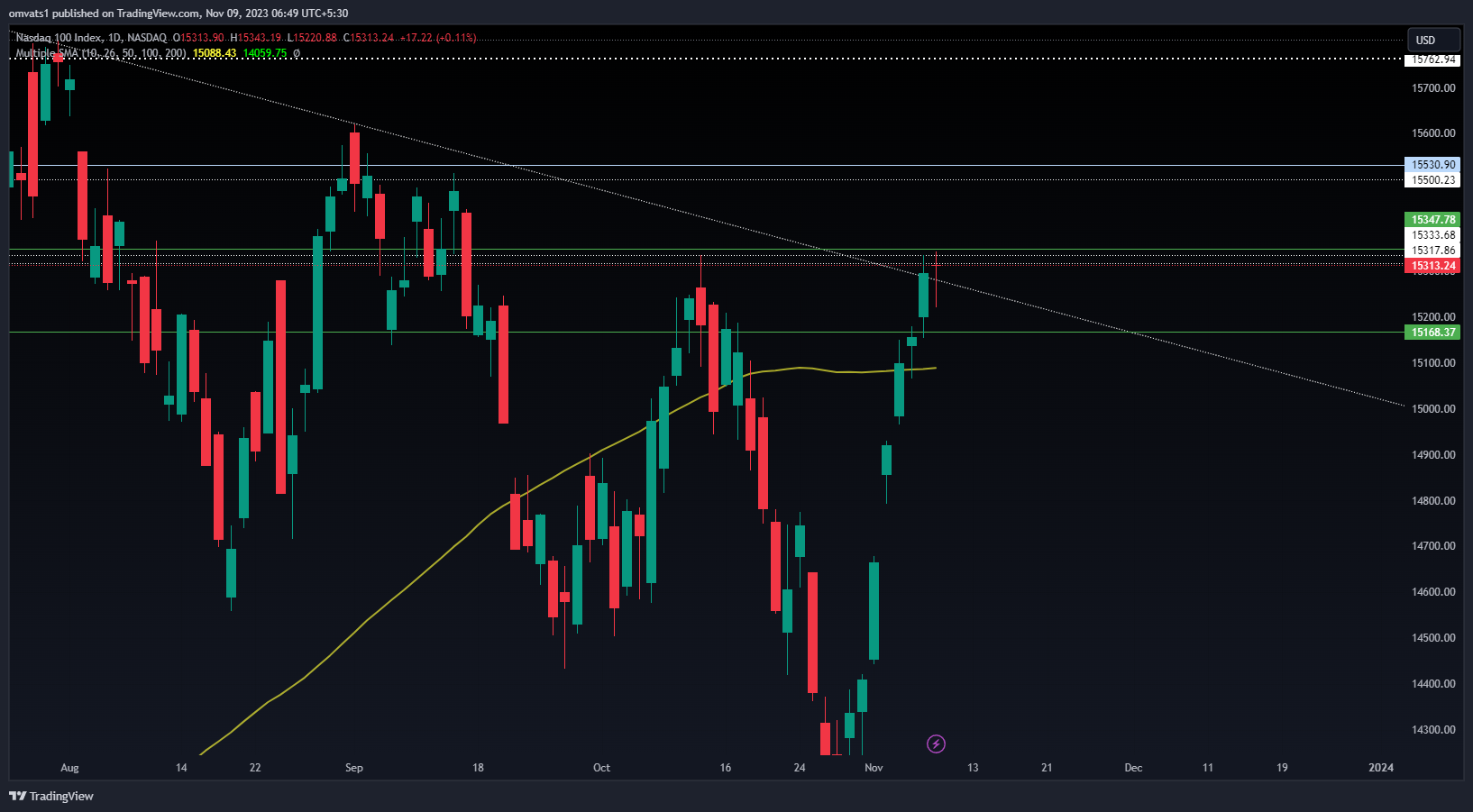
Task: Click the 2024 label on time axis
Action: [x=1381, y=768]
